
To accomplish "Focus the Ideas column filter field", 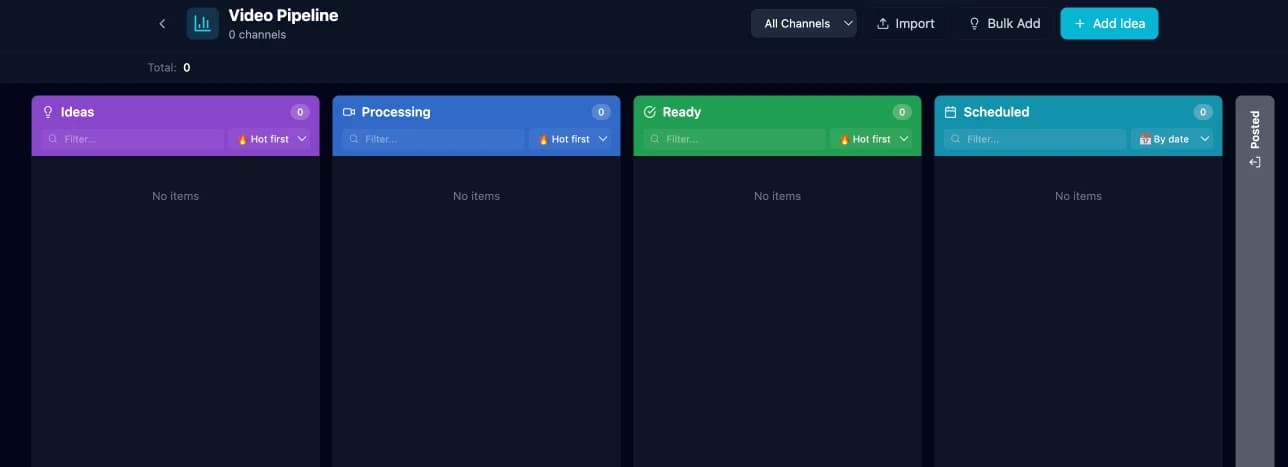I will 133,139.
